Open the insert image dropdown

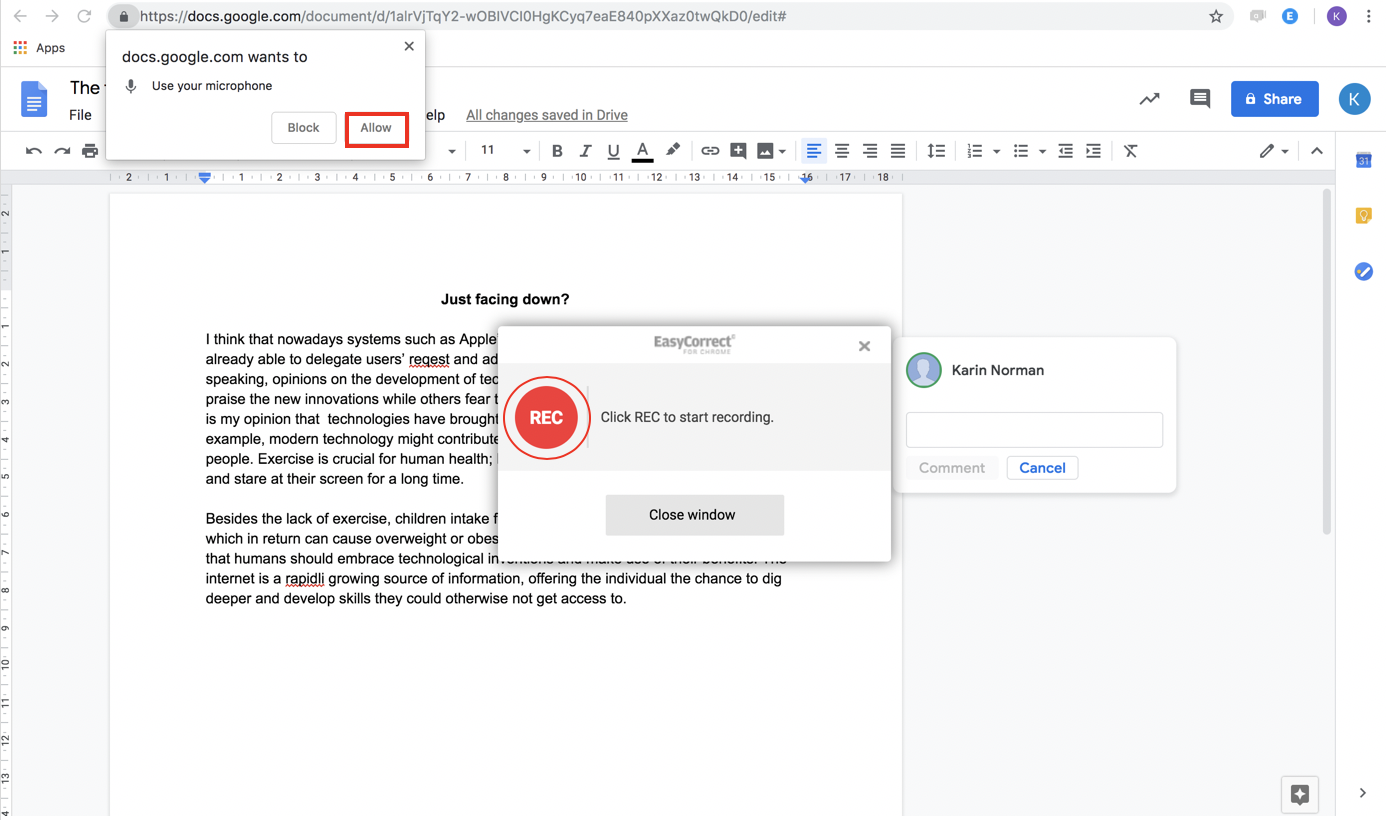tap(782, 152)
